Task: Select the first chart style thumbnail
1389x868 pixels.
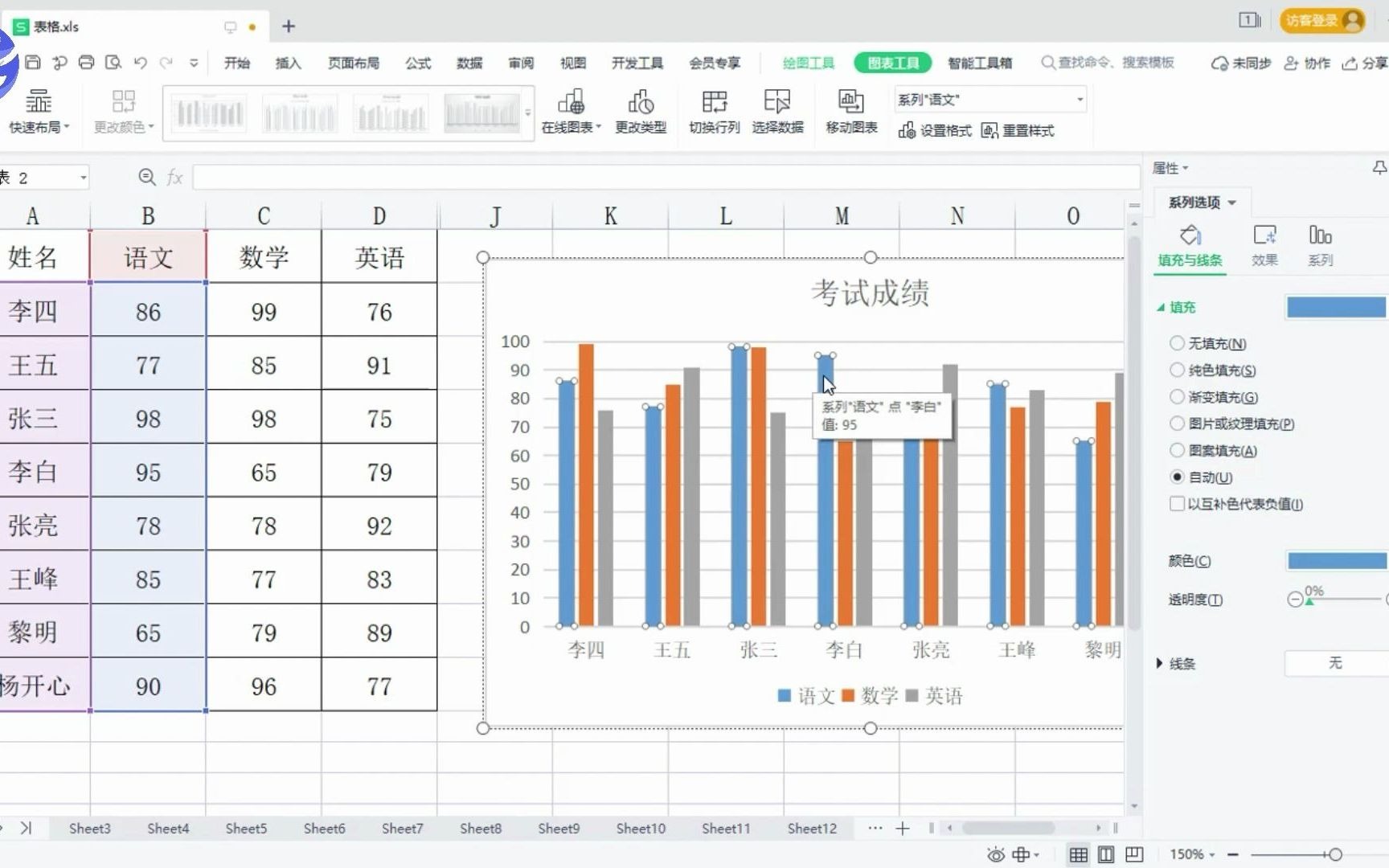Action: pos(209,113)
